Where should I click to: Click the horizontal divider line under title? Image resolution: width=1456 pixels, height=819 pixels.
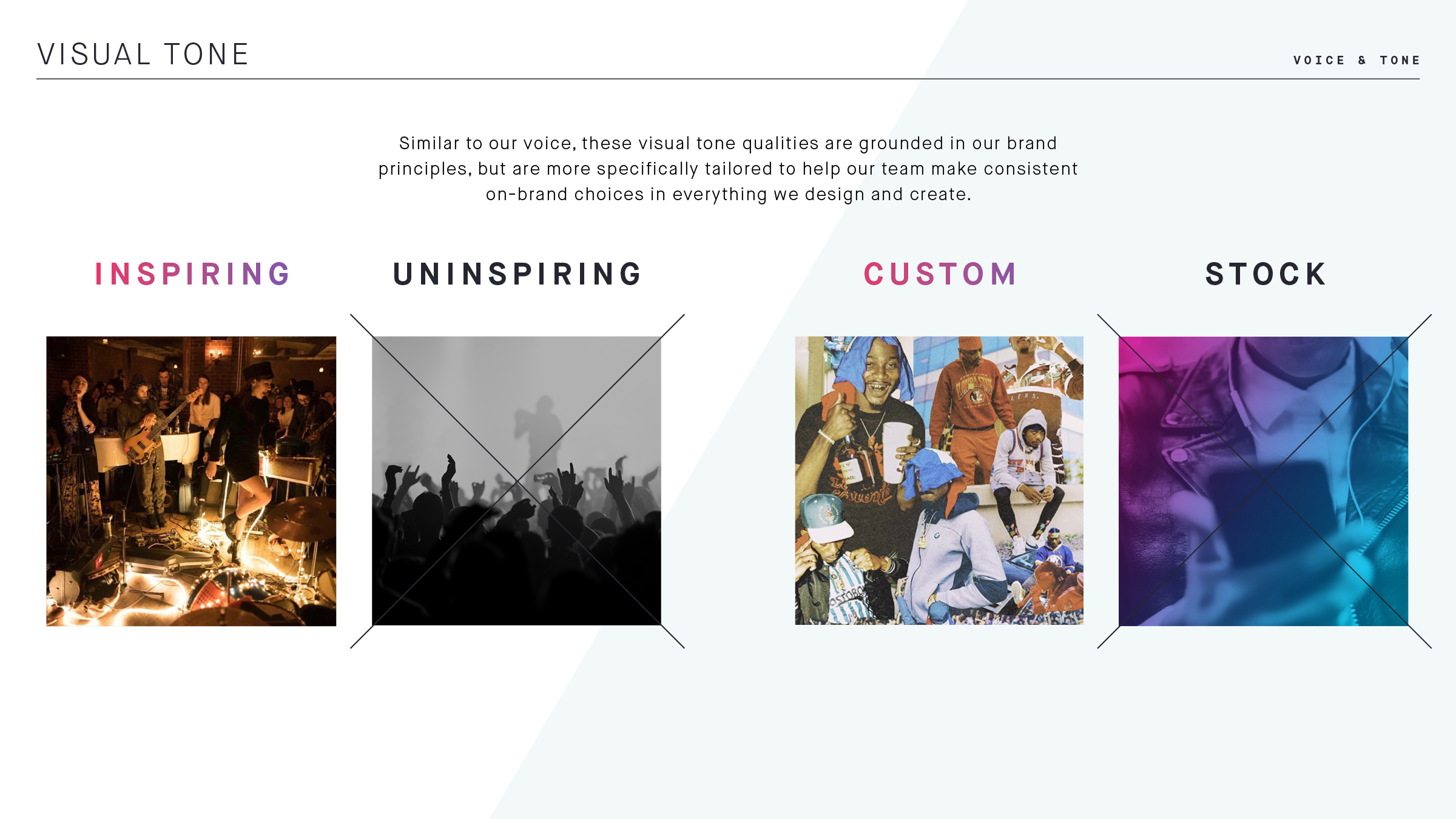pos(728,79)
